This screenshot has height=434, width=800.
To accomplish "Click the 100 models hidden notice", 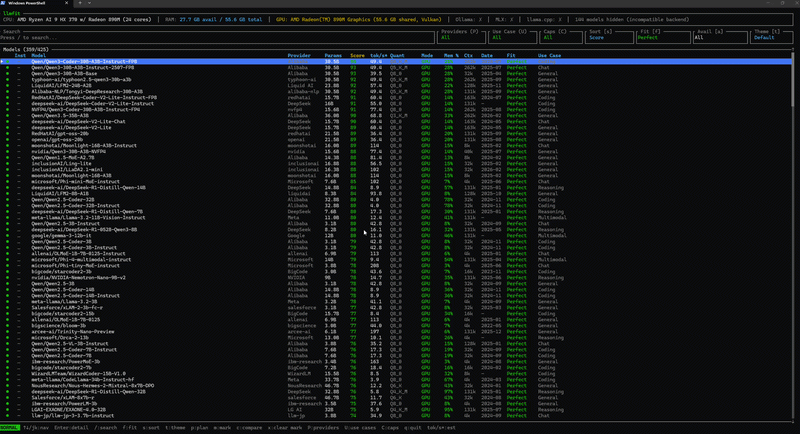I will click(632, 20).
